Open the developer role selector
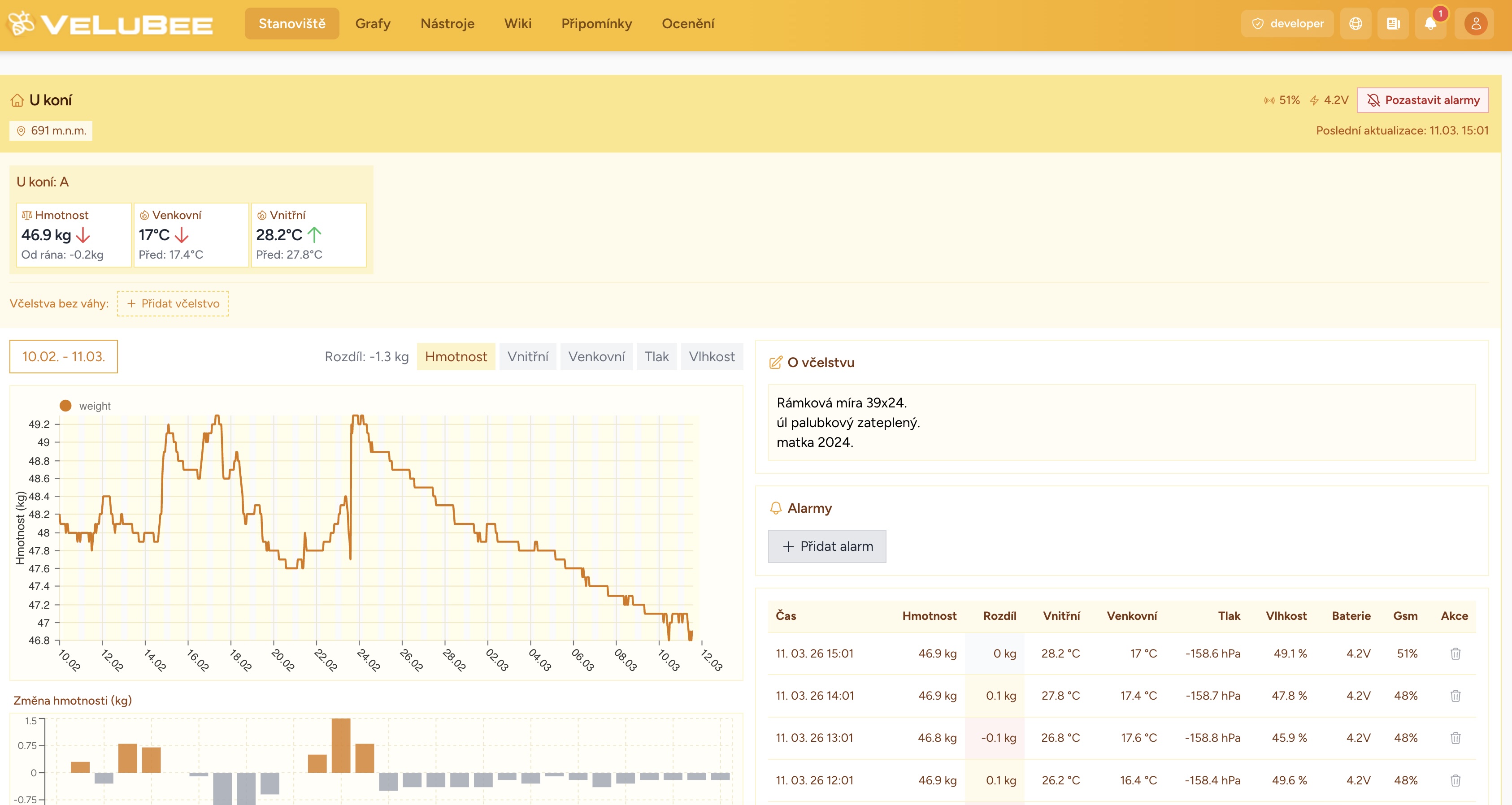Image resolution: width=1512 pixels, height=805 pixels. point(1287,24)
